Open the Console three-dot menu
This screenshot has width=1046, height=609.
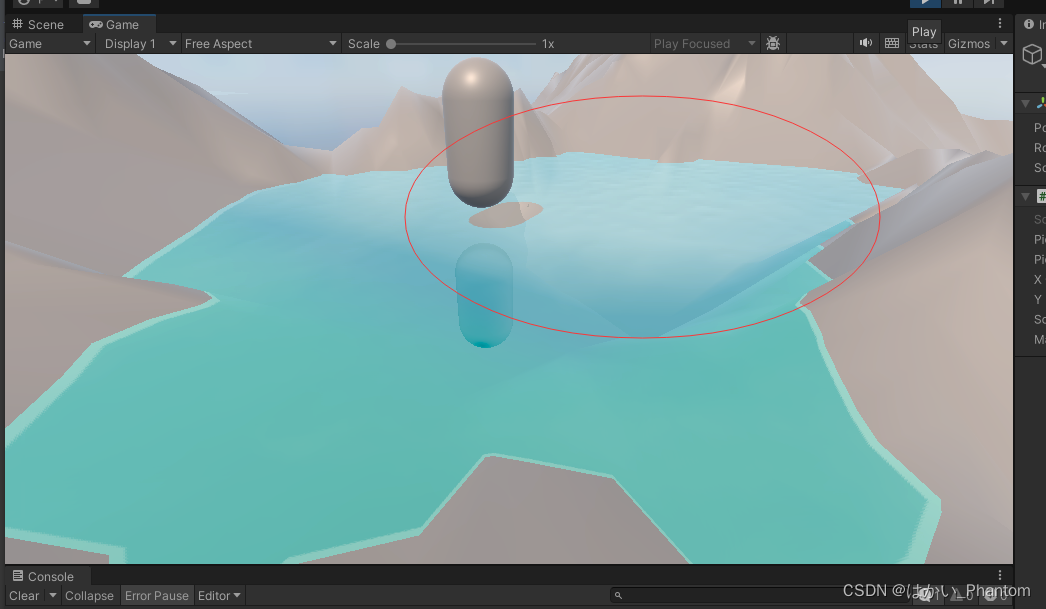coord(1000,575)
